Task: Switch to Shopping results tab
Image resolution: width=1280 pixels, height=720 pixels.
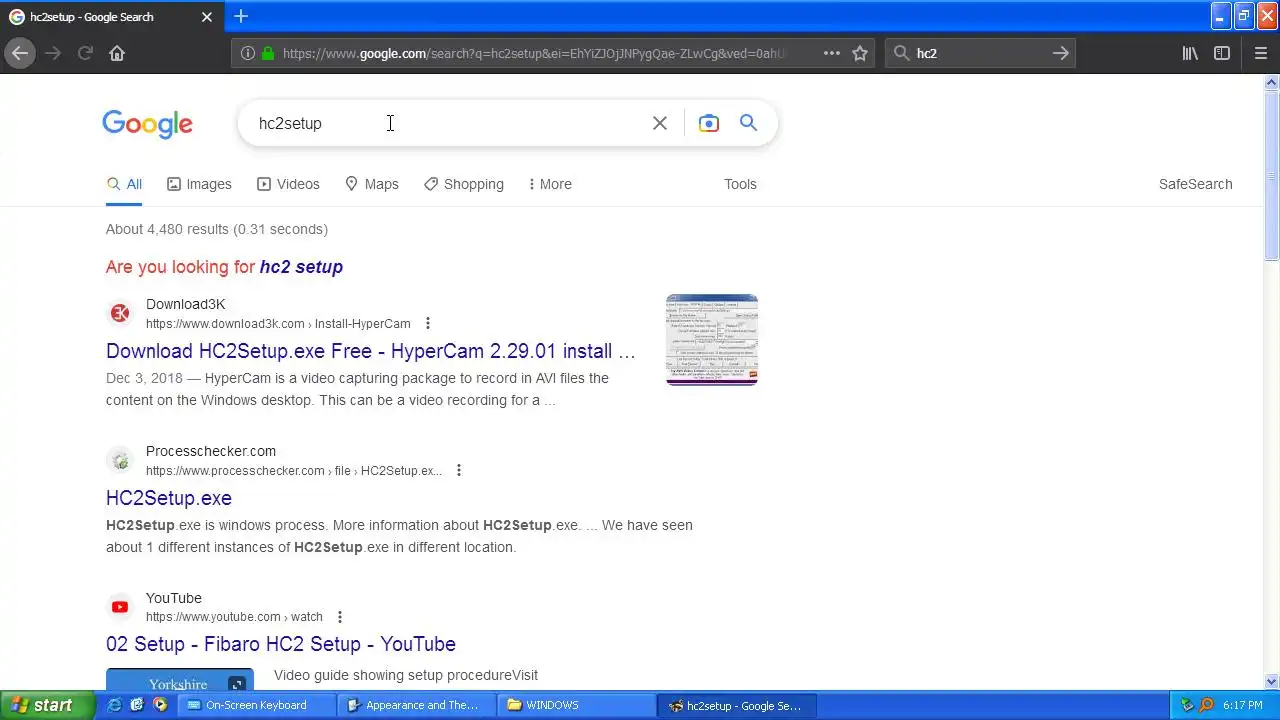Action: pos(463,184)
